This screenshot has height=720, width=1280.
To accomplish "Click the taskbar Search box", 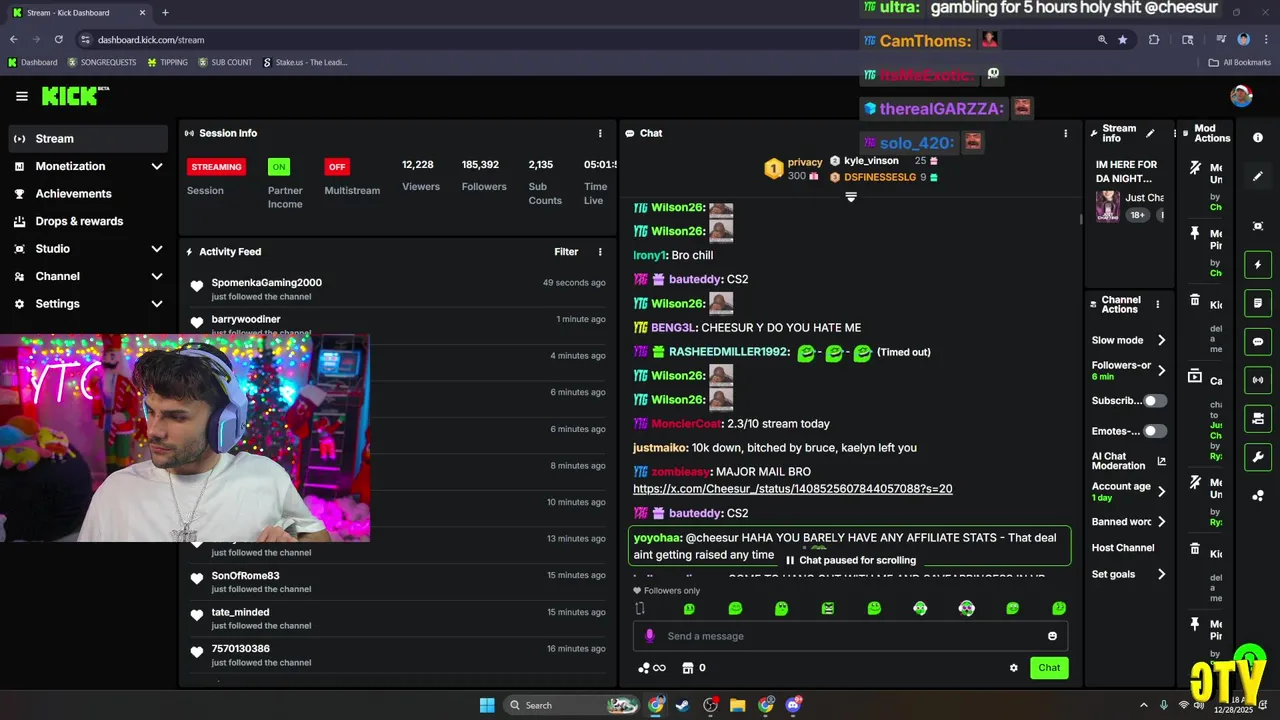I will tap(572, 705).
